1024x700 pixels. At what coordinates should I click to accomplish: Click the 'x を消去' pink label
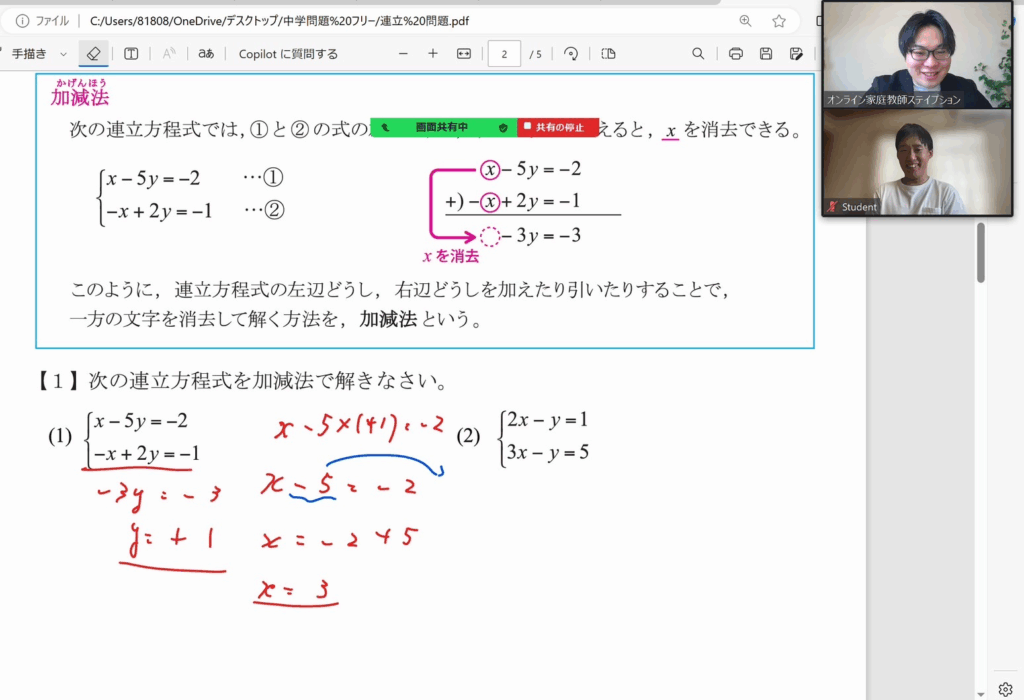tap(451, 256)
